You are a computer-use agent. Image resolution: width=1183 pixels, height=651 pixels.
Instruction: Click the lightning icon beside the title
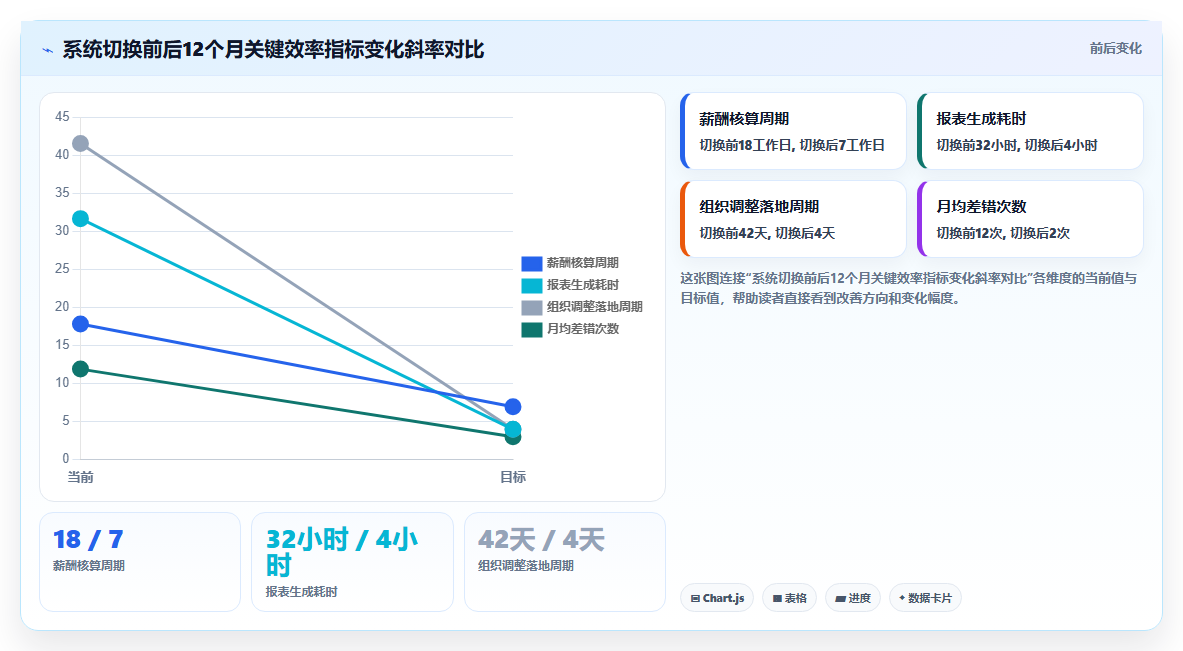(x=48, y=51)
